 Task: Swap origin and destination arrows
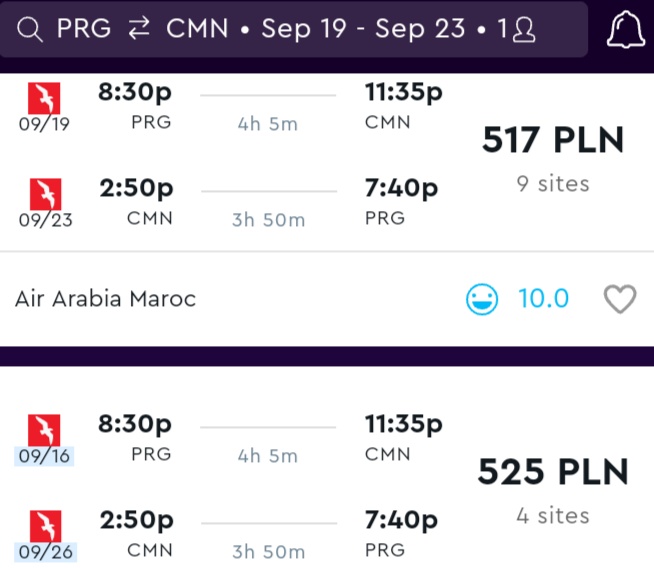pyautogui.click(x=139, y=28)
